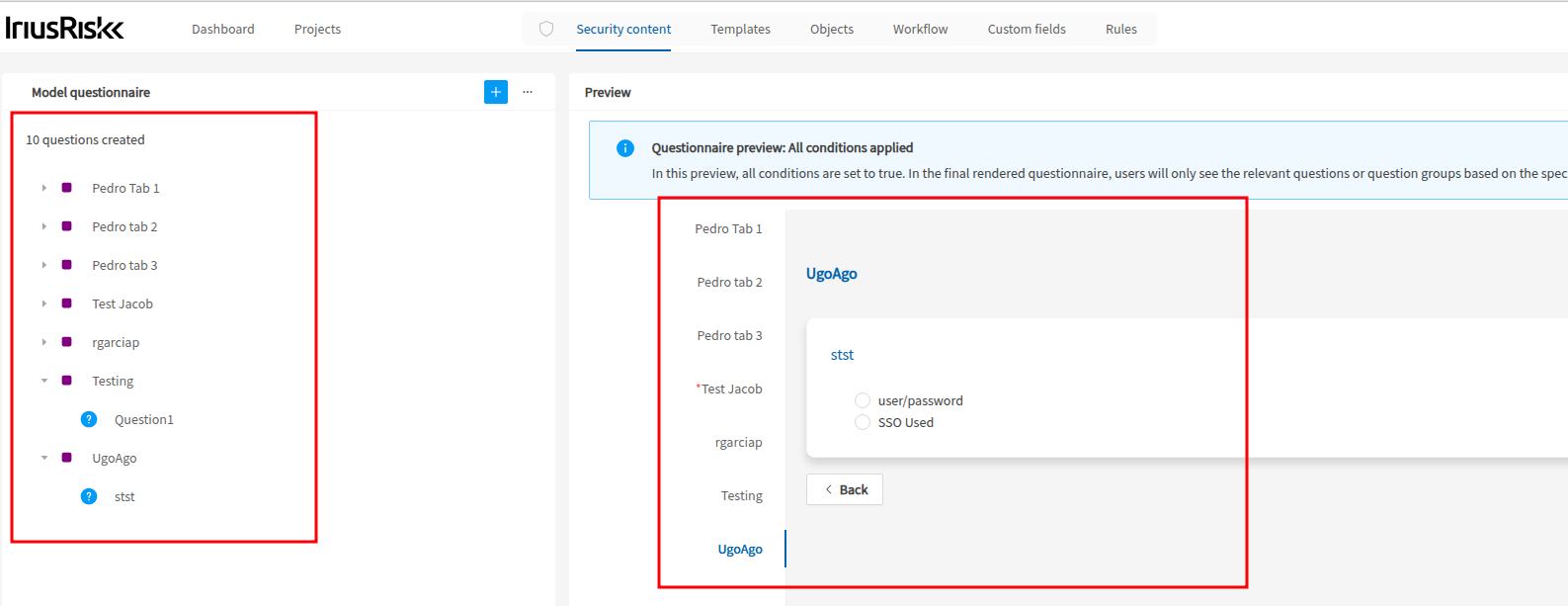Viewport: 1568px width, 606px height.
Task: Expand the Pedro tab 3 tree node
Action: pyautogui.click(x=44, y=265)
